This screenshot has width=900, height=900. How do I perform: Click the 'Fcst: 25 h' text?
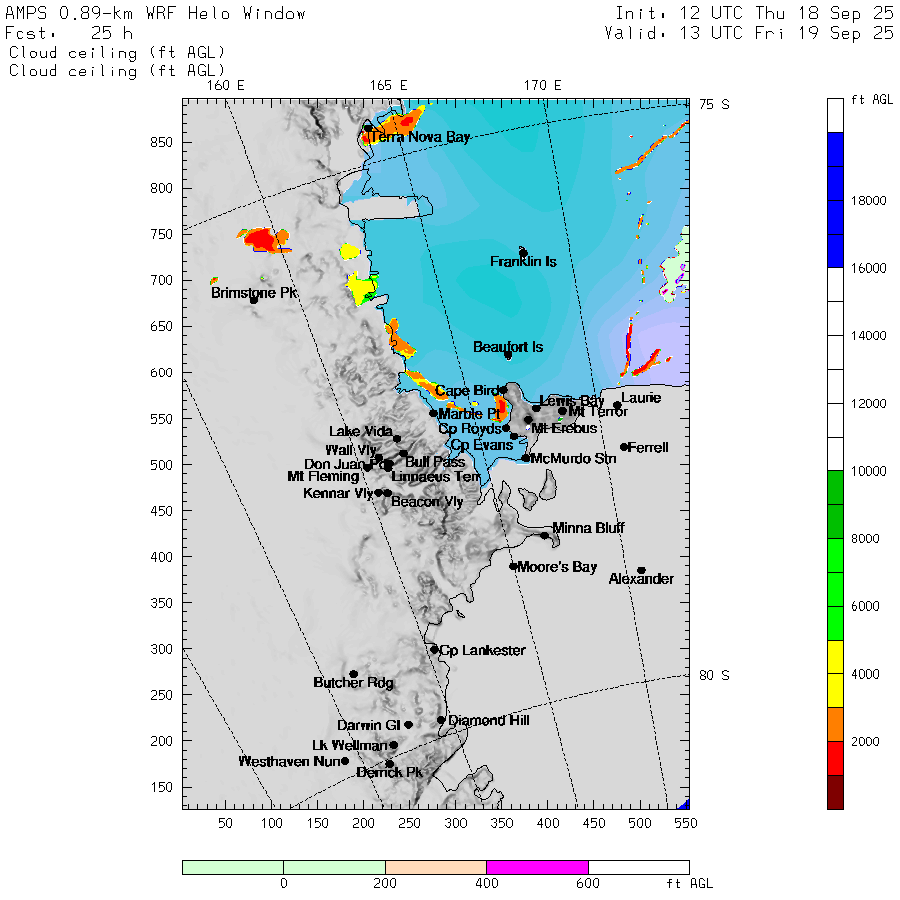coord(69,33)
